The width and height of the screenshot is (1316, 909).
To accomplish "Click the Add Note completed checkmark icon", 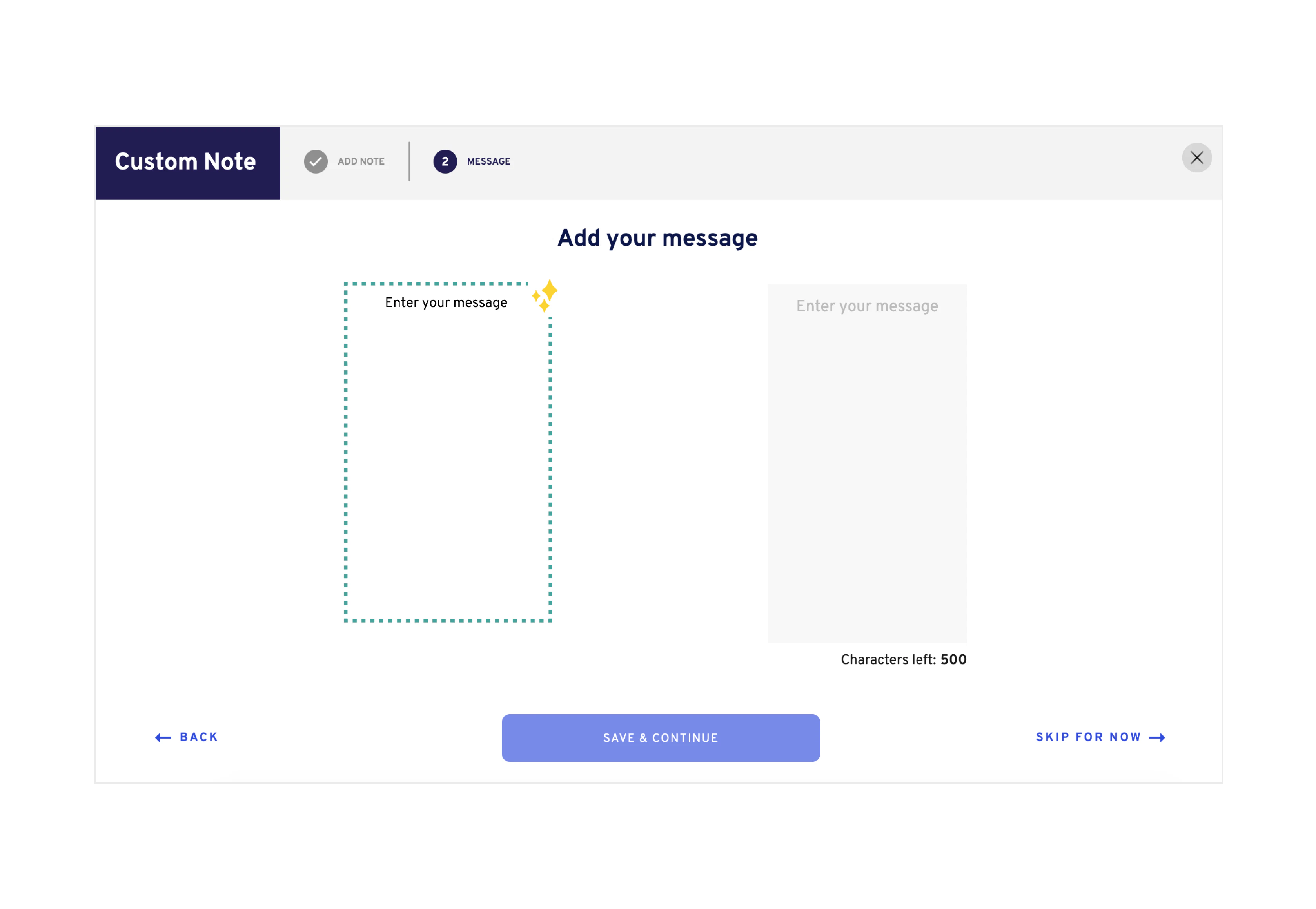I will [316, 162].
